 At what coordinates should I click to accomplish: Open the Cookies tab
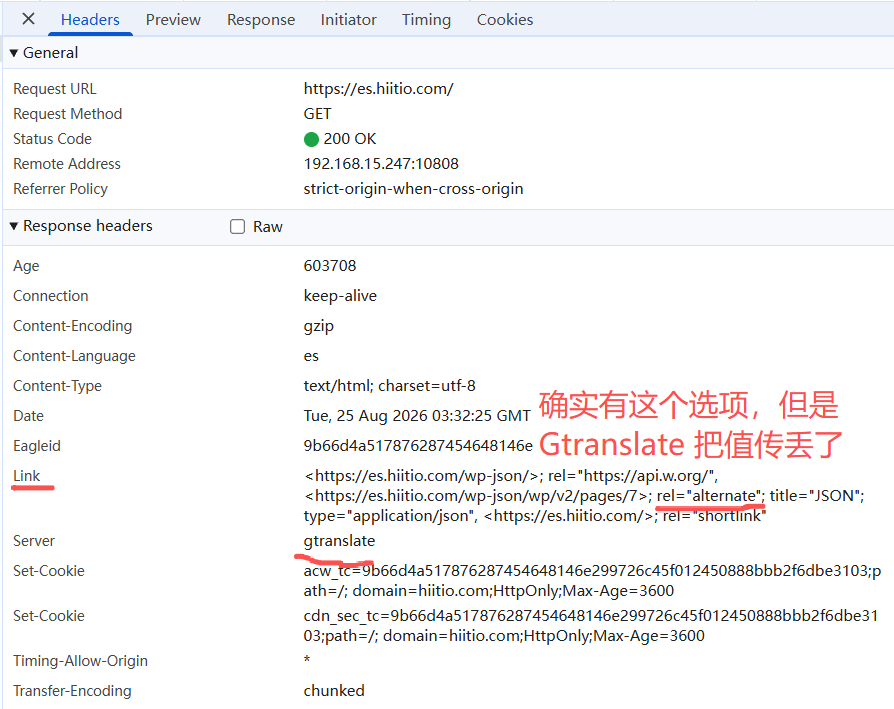pos(505,20)
